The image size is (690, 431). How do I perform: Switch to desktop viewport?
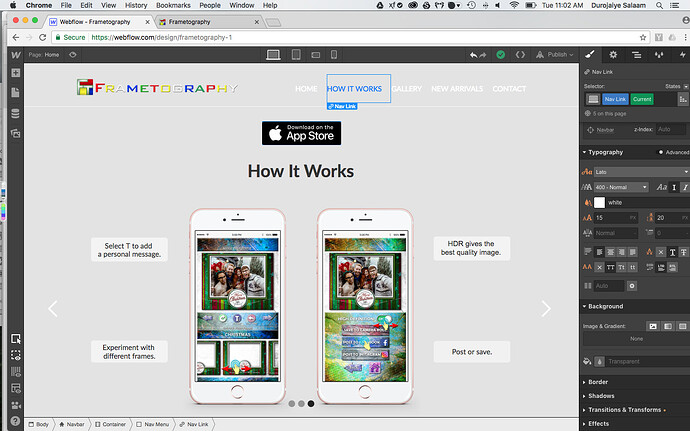tap(273, 55)
